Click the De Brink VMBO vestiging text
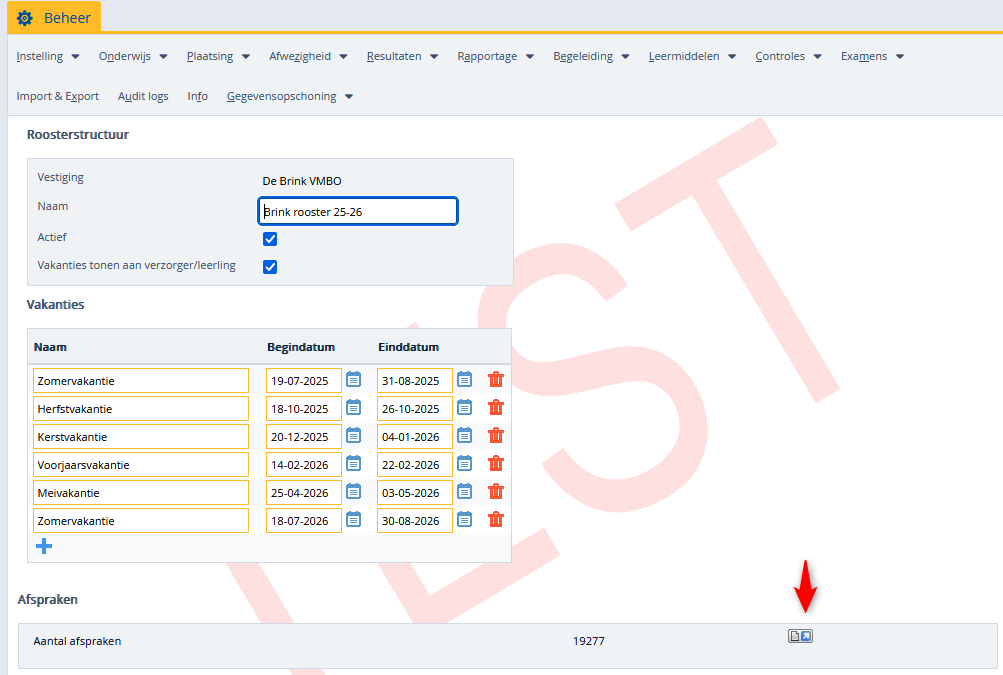This screenshot has width=1003, height=675. click(302, 181)
